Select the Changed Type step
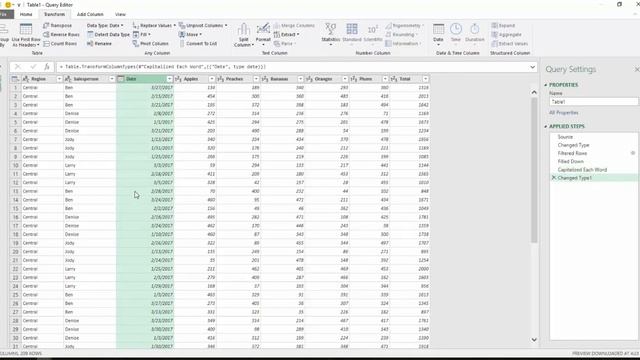 pyautogui.click(x=573, y=145)
